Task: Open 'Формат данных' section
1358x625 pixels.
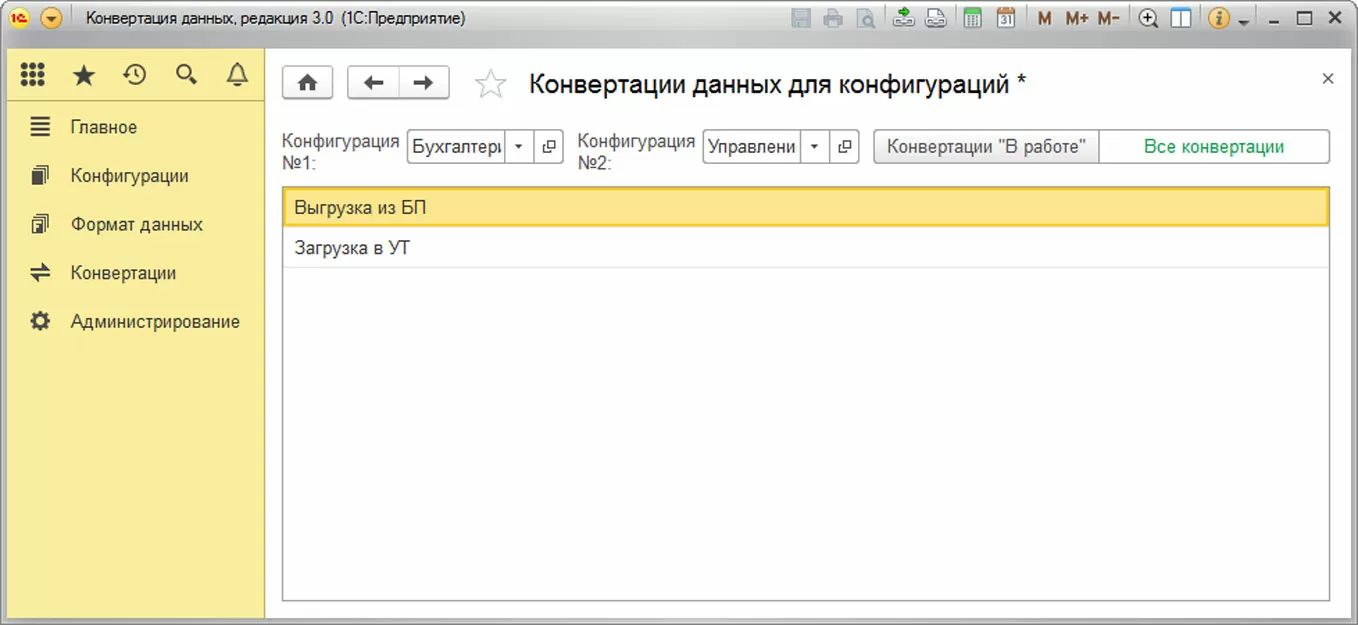Action: [137, 224]
